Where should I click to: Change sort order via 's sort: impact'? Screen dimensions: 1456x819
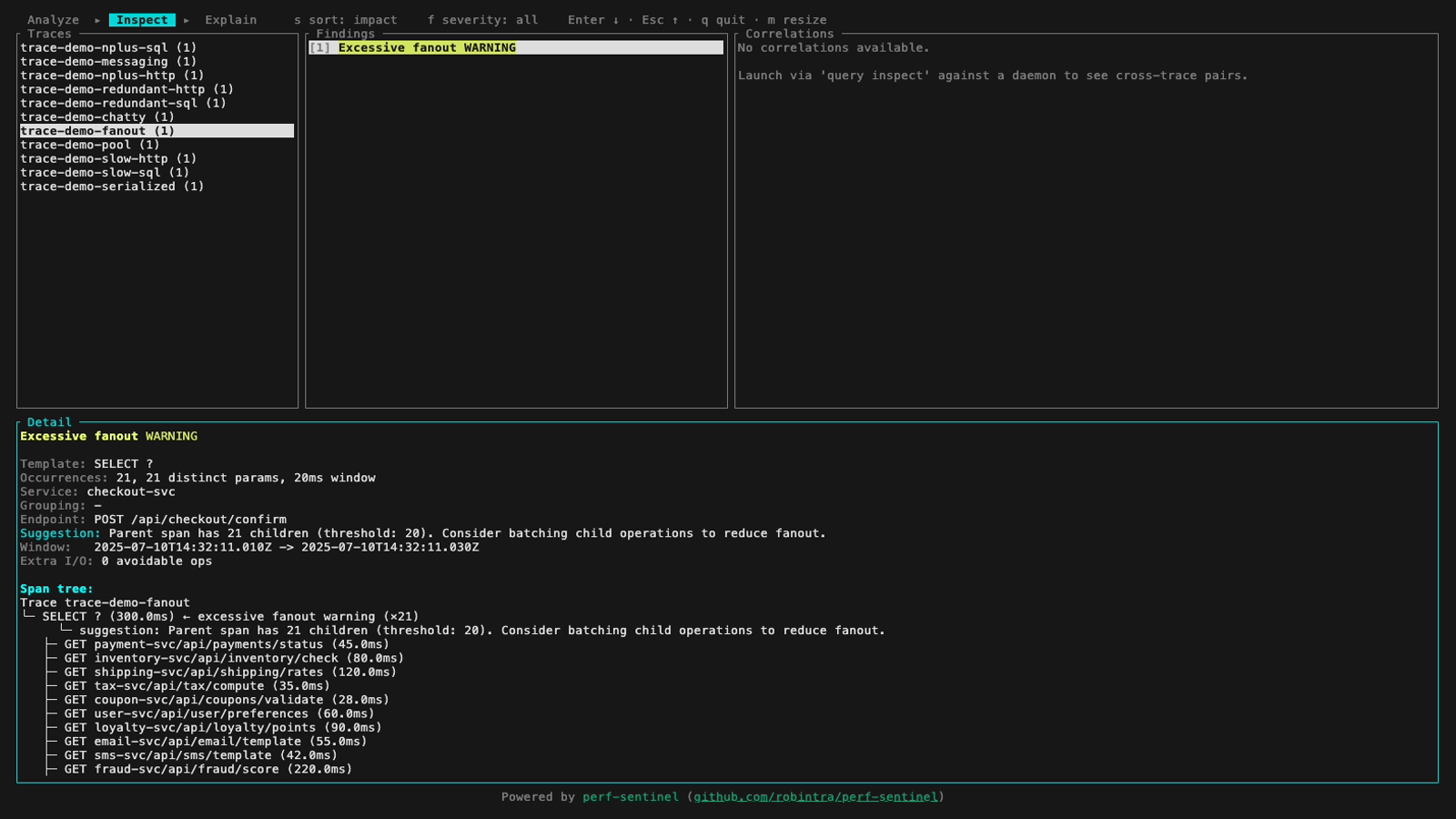(346, 20)
